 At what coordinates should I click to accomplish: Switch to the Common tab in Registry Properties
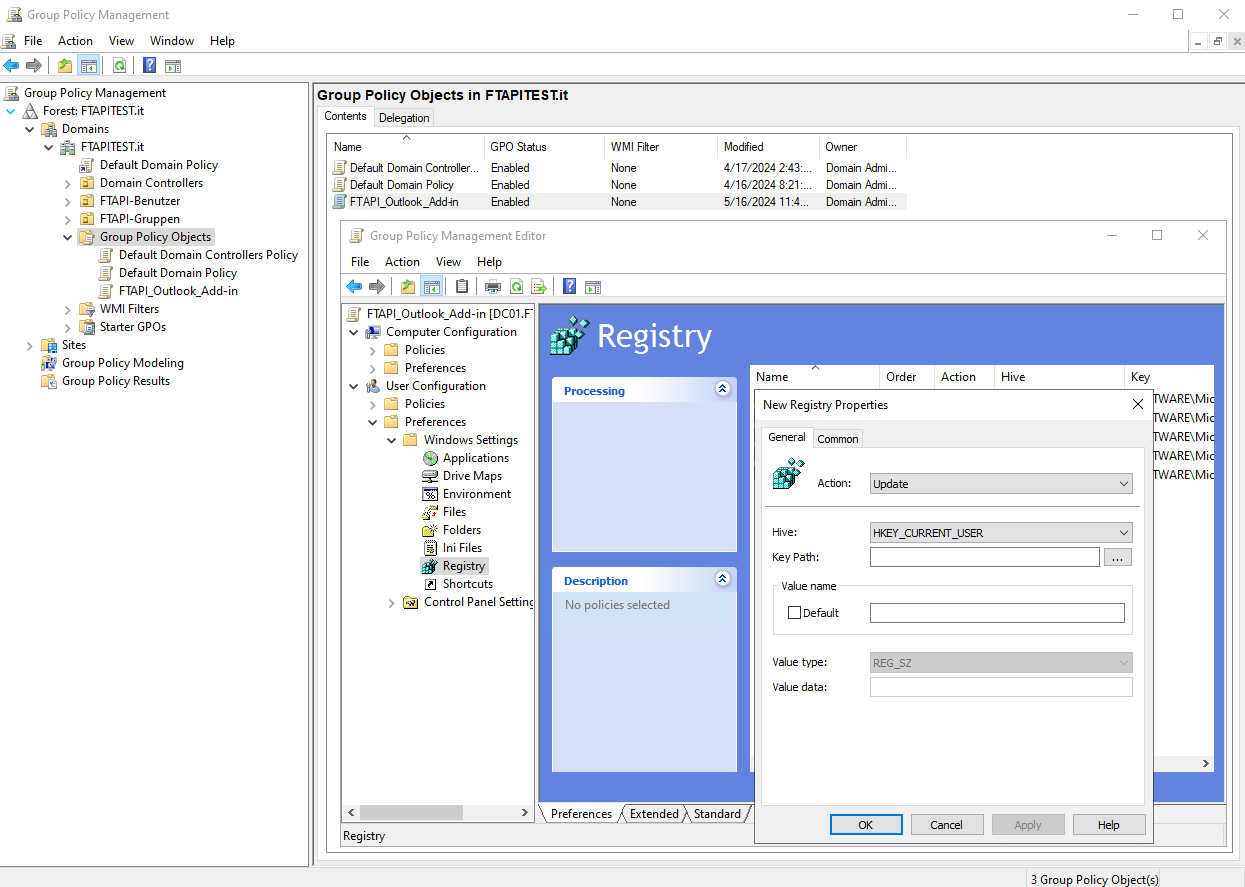pos(838,439)
